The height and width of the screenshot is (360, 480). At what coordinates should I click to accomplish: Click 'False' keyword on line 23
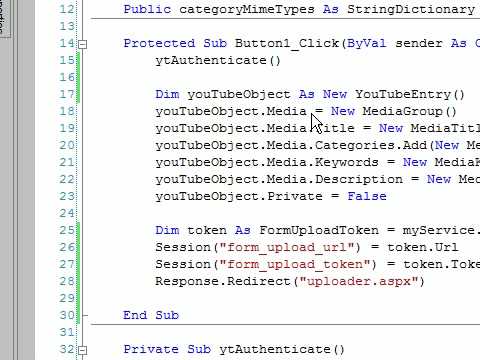(367, 196)
